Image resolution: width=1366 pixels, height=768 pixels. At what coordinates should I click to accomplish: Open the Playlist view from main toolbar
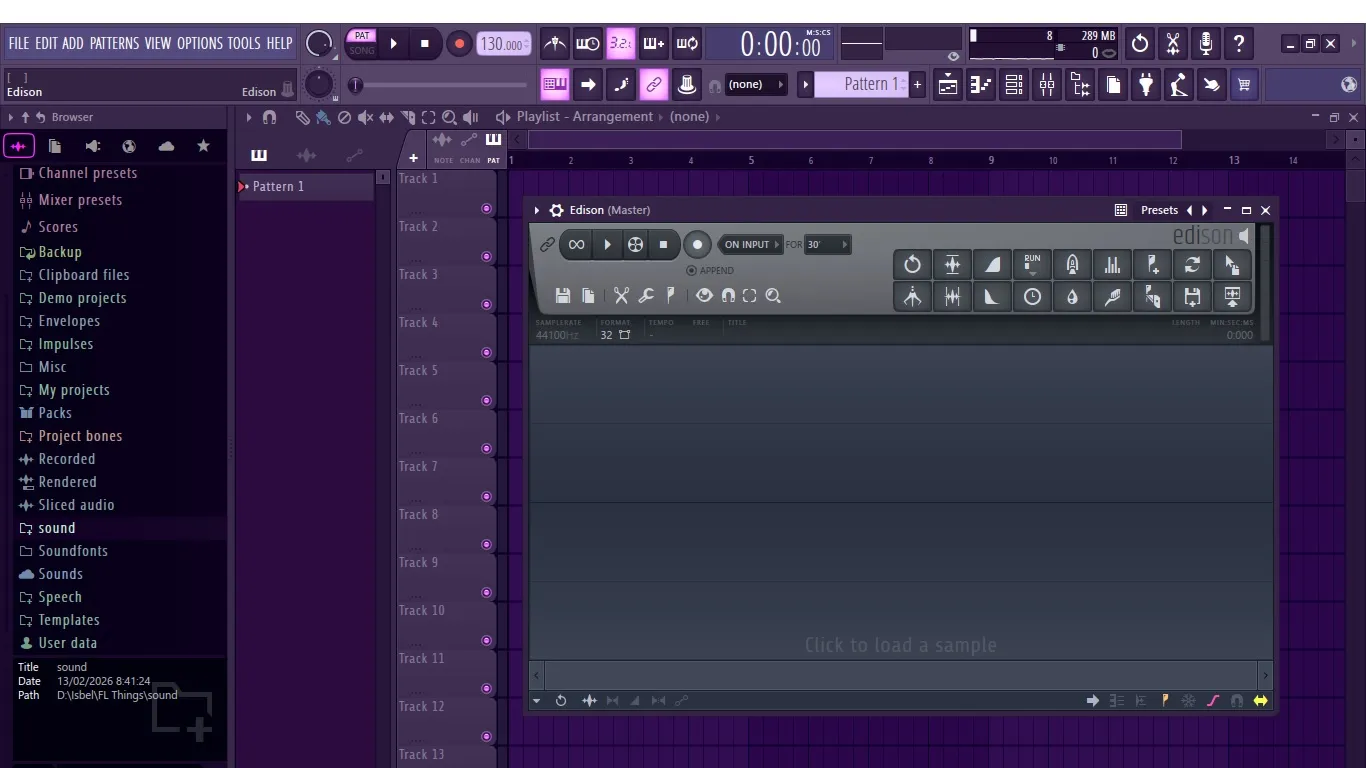pos(947,85)
